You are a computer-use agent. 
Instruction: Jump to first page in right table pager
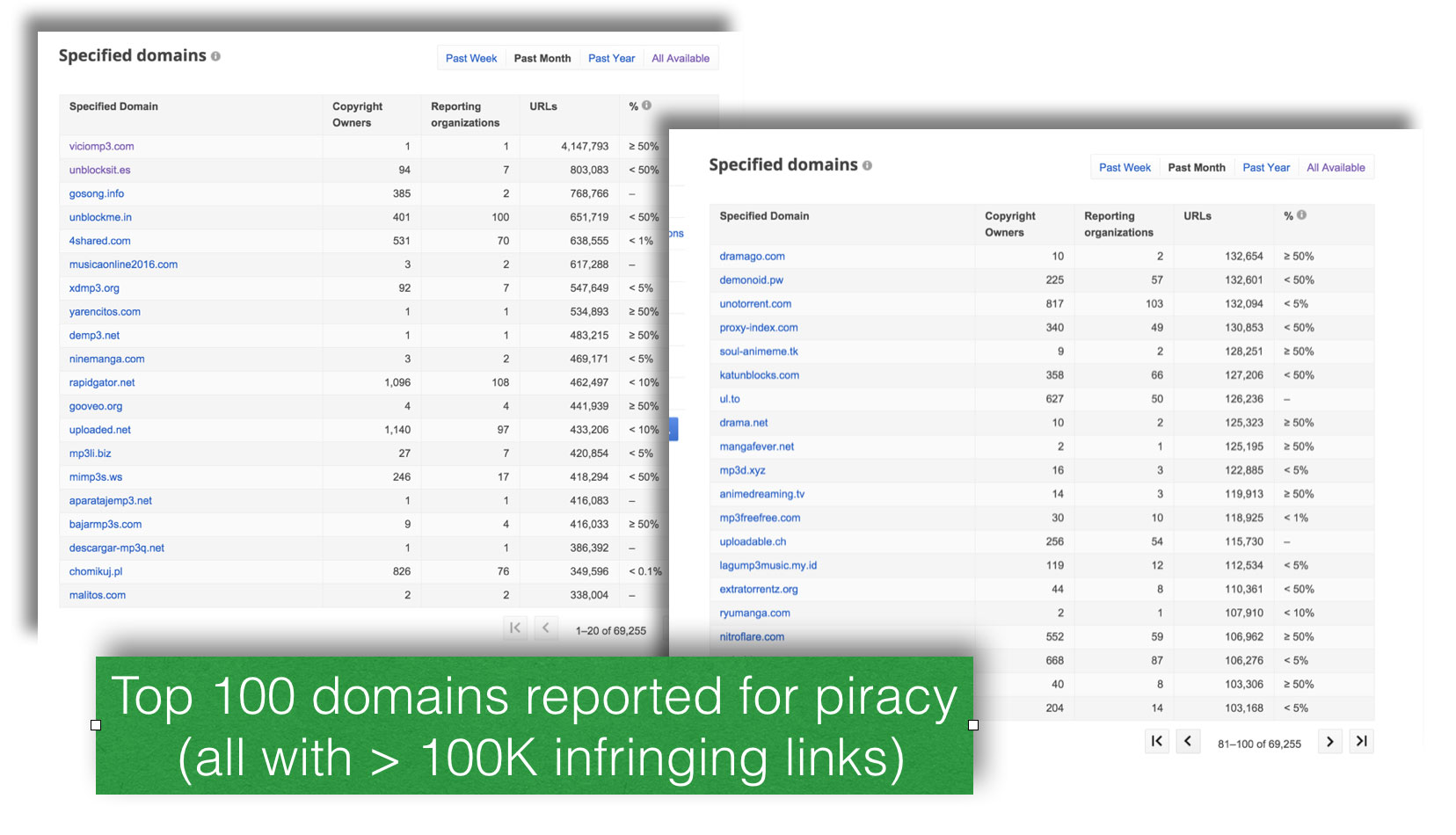[1157, 742]
